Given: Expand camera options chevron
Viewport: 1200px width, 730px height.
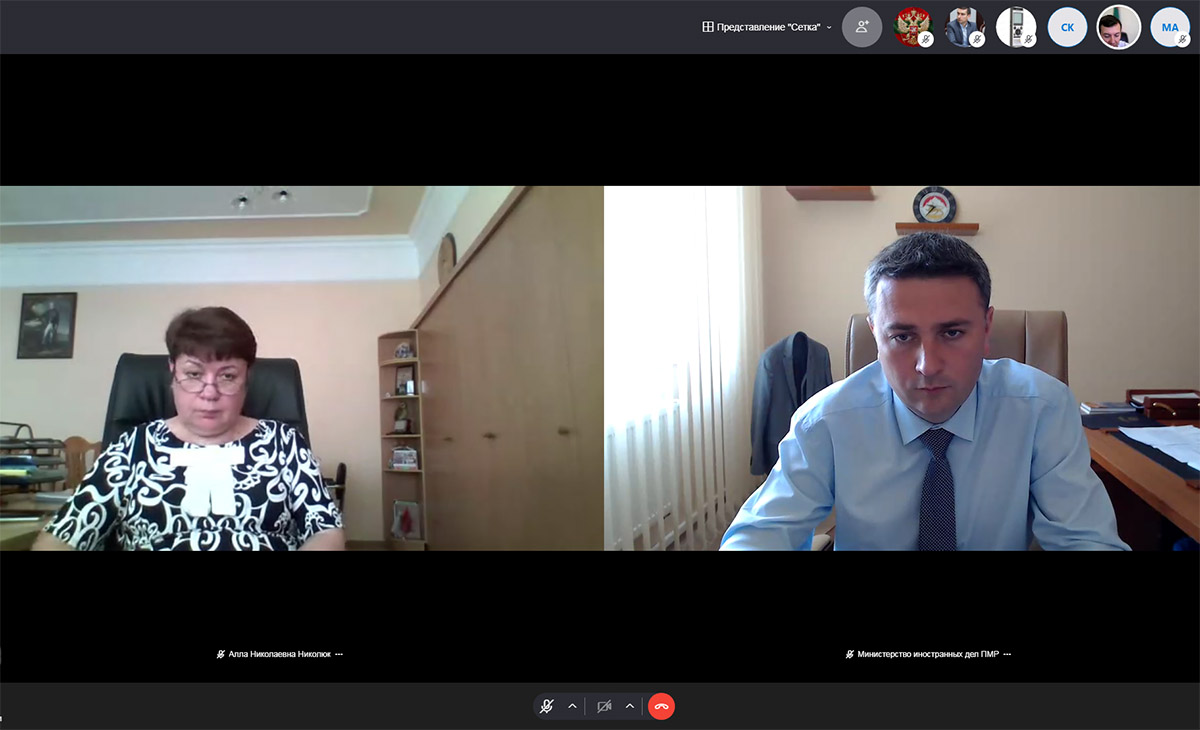Looking at the screenshot, I should pos(630,706).
